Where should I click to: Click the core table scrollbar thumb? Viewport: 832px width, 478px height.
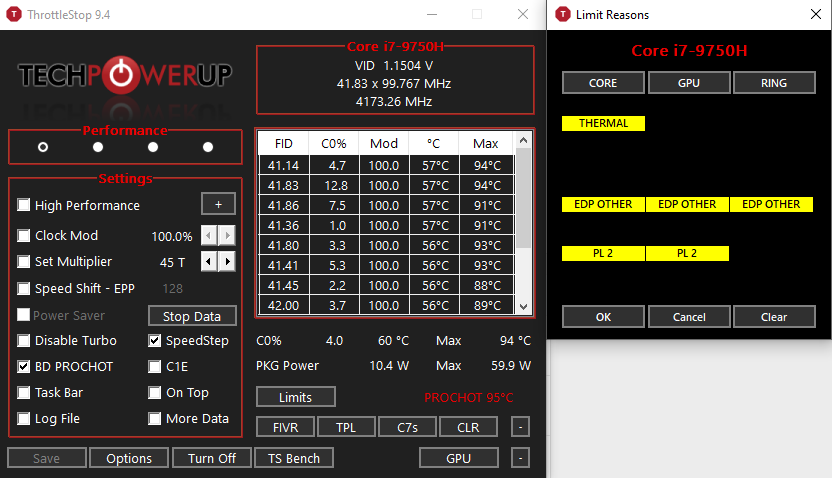[523, 198]
